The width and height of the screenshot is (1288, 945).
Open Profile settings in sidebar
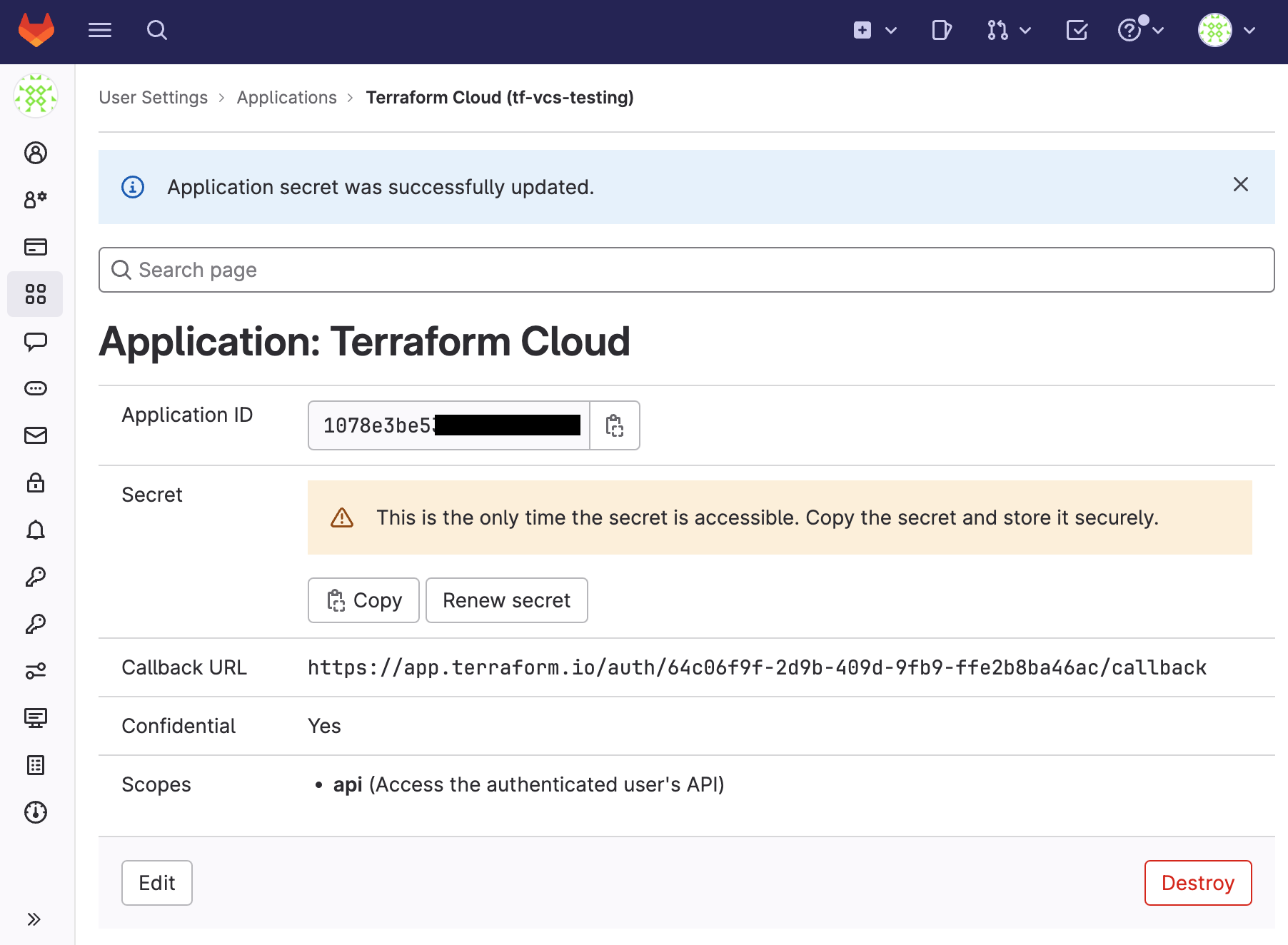[36, 153]
